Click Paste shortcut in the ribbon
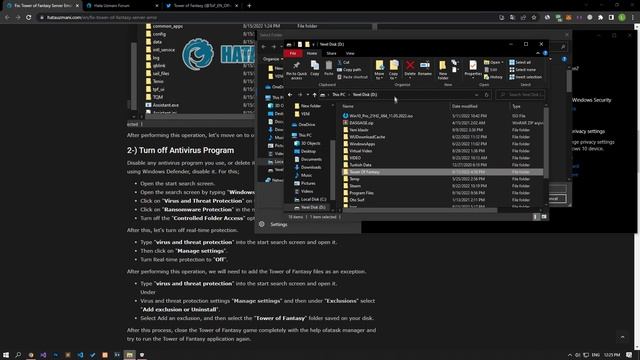Screen dimensions: 640x360 click(353, 77)
